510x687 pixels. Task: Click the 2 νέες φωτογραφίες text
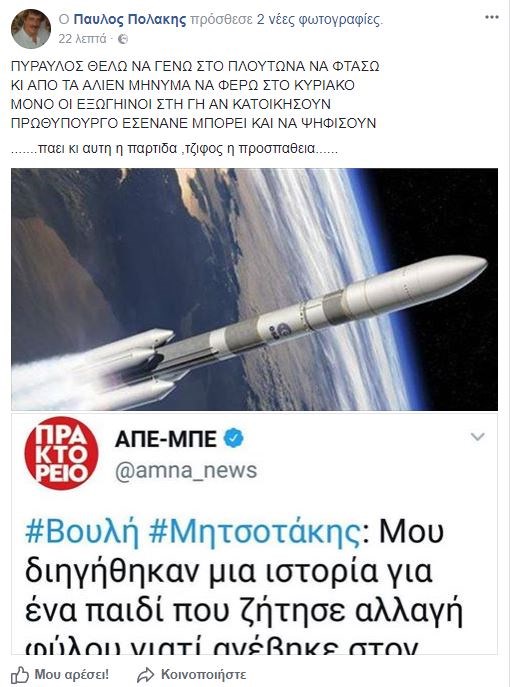click(x=319, y=20)
